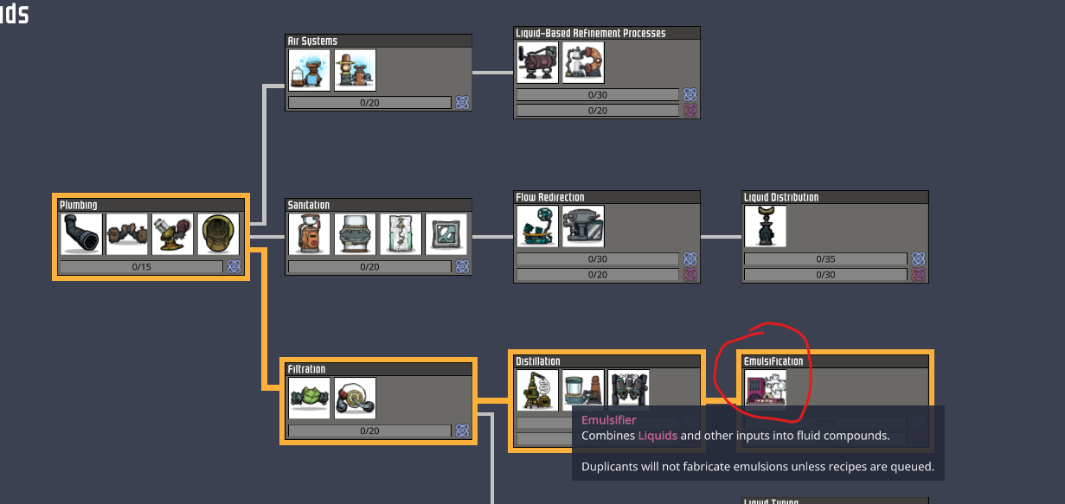Click the spiral coil building icon in Filtration
Screen dimensions: 1065x504
[x=355, y=398]
